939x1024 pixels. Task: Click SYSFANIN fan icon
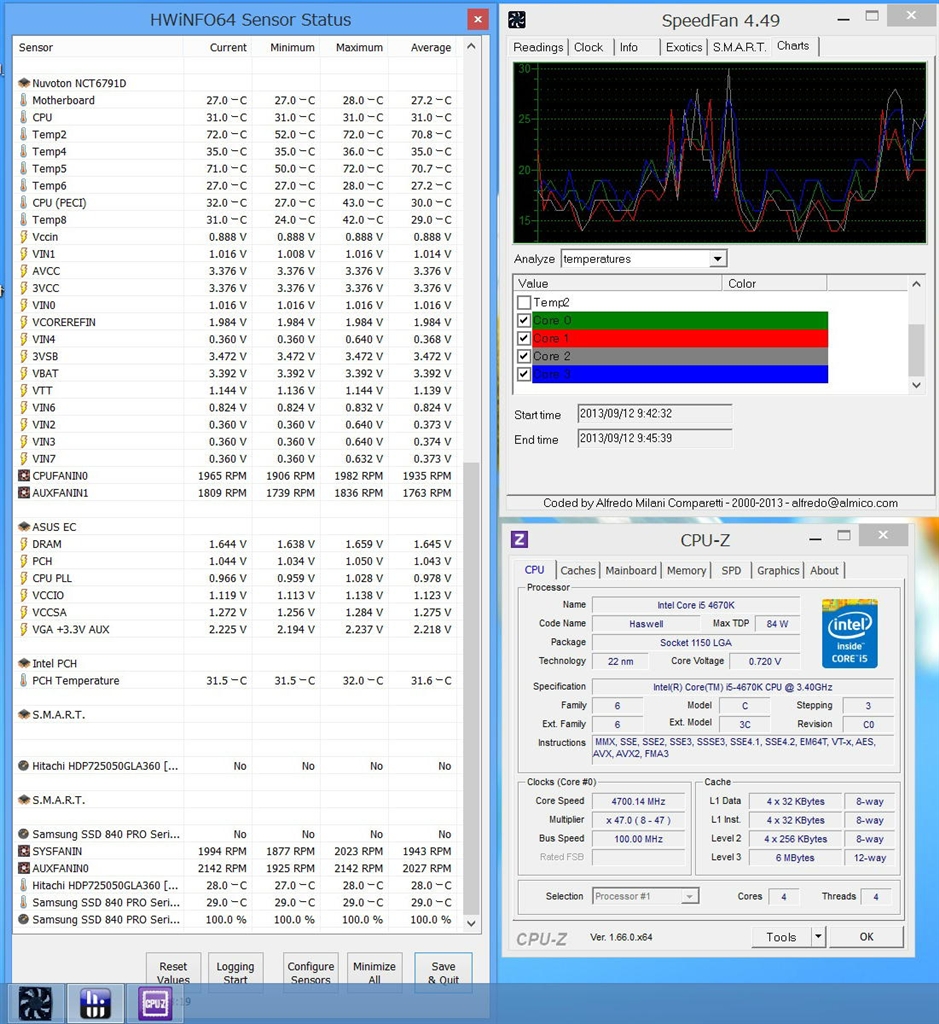[24, 851]
